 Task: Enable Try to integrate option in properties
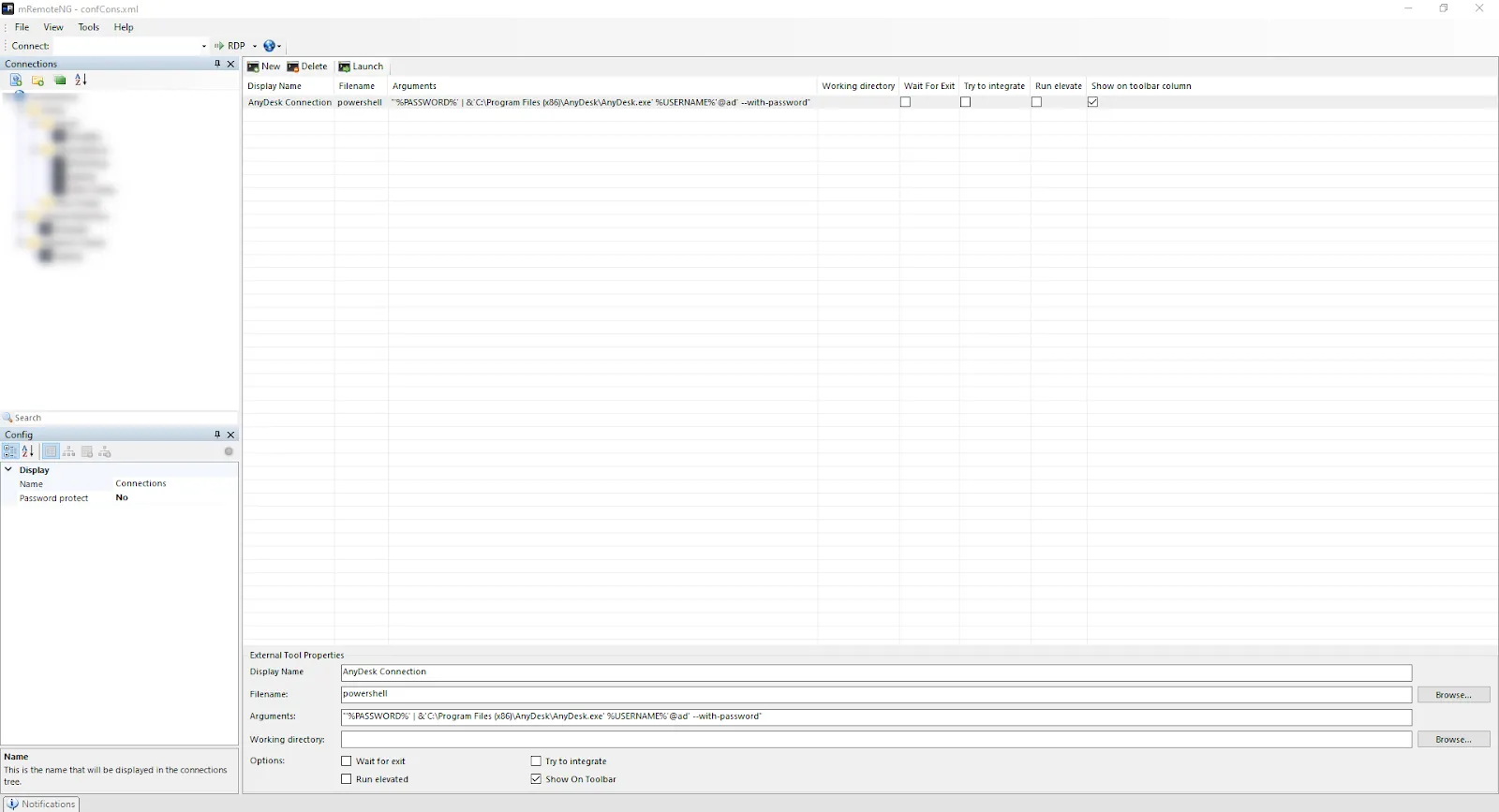pyautogui.click(x=536, y=761)
